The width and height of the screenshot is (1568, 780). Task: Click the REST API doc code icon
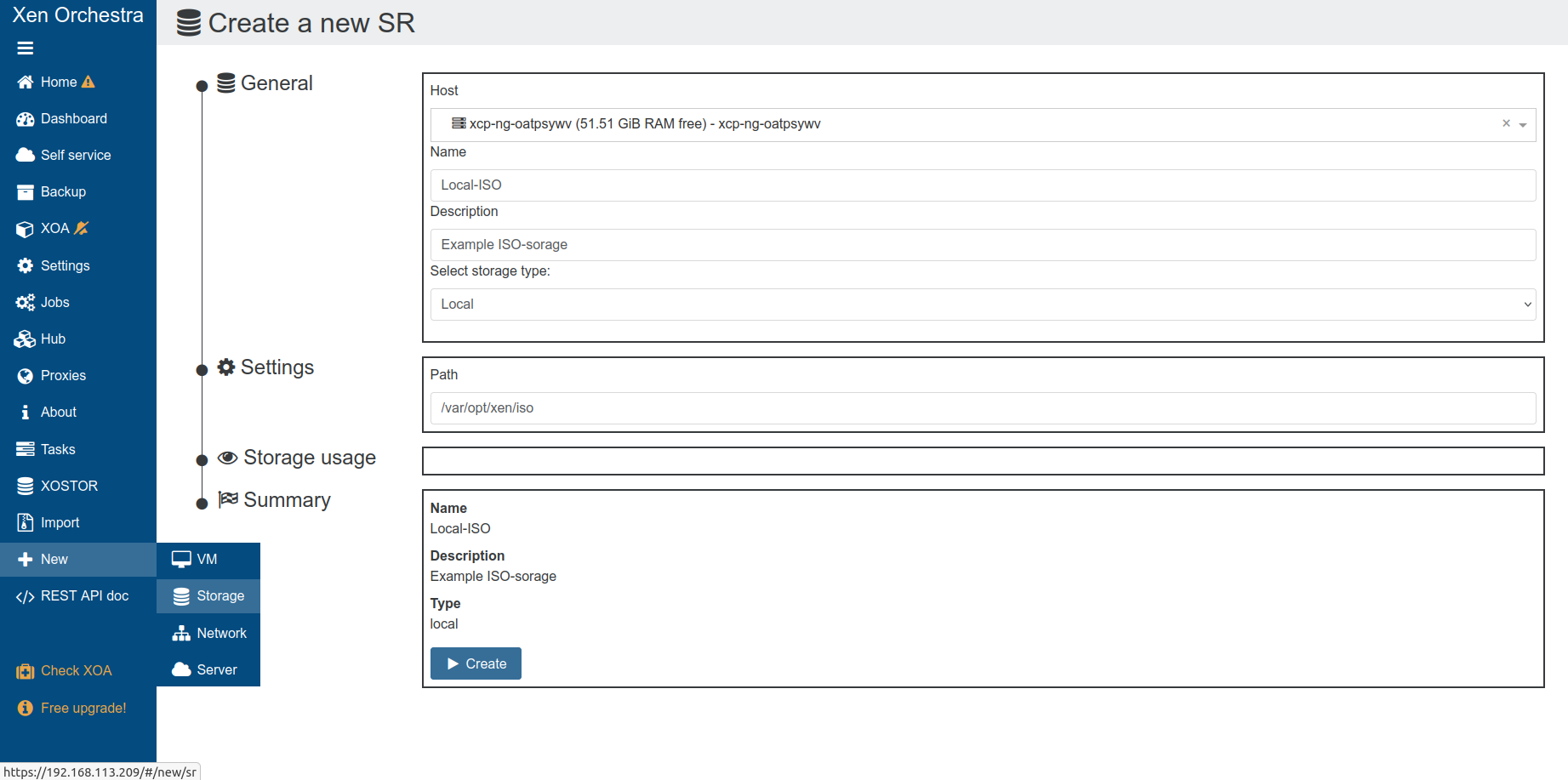[x=26, y=596]
